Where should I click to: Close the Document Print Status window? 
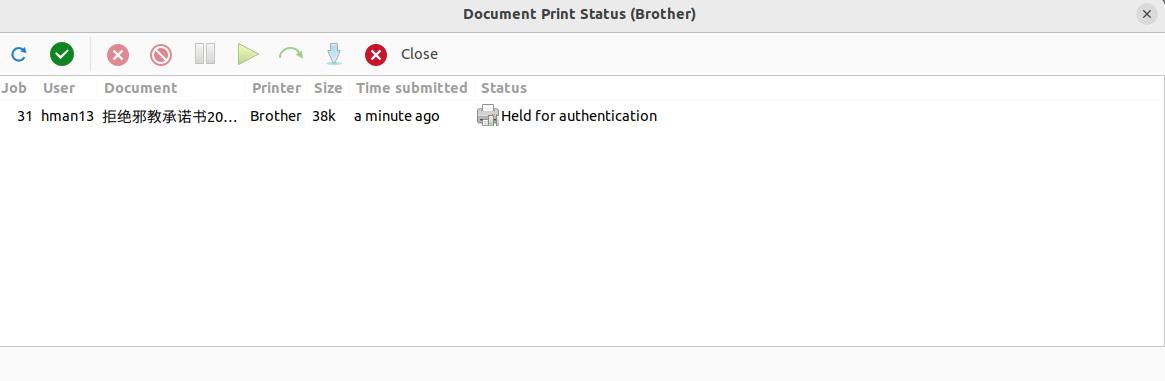tap(1147, 14)
